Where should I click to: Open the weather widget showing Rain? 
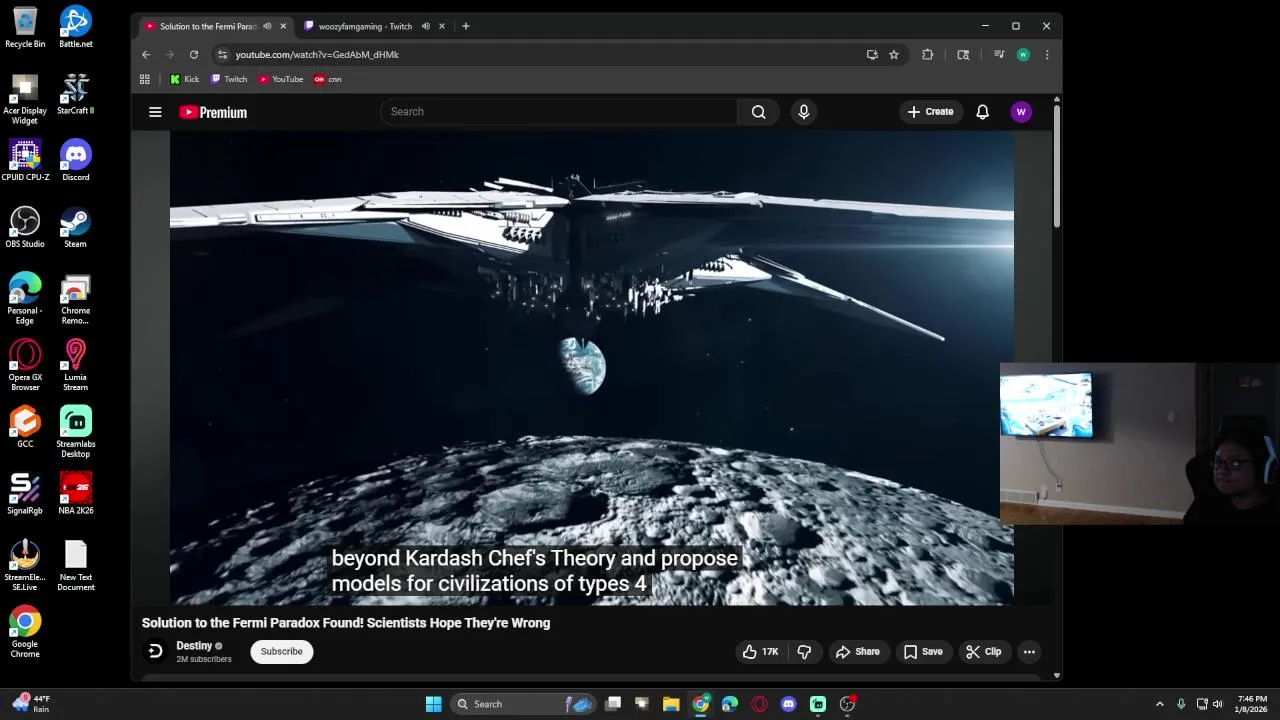coord(30,704)
